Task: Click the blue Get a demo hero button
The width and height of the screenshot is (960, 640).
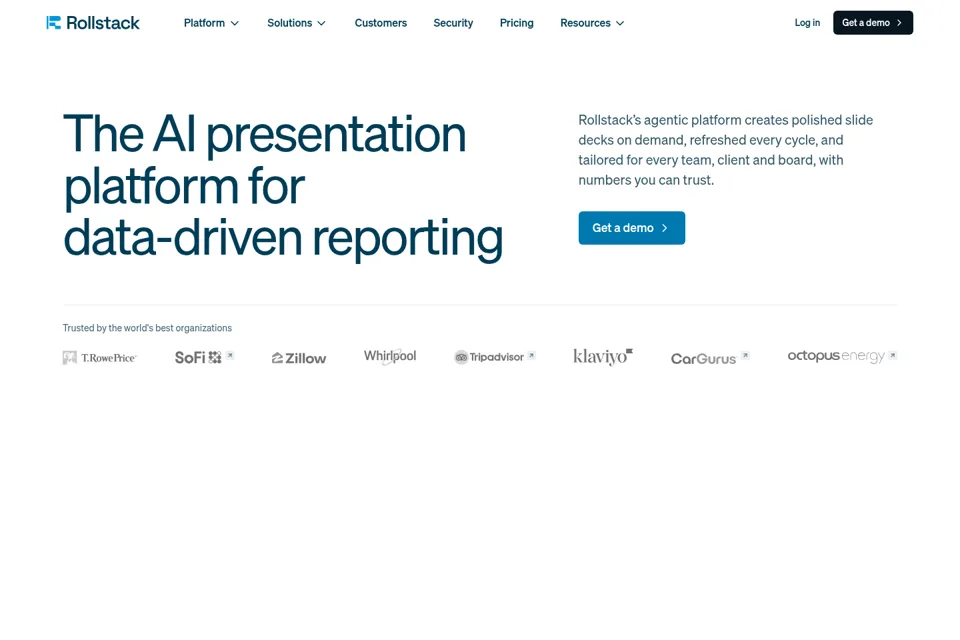Action: coord(631,228)
